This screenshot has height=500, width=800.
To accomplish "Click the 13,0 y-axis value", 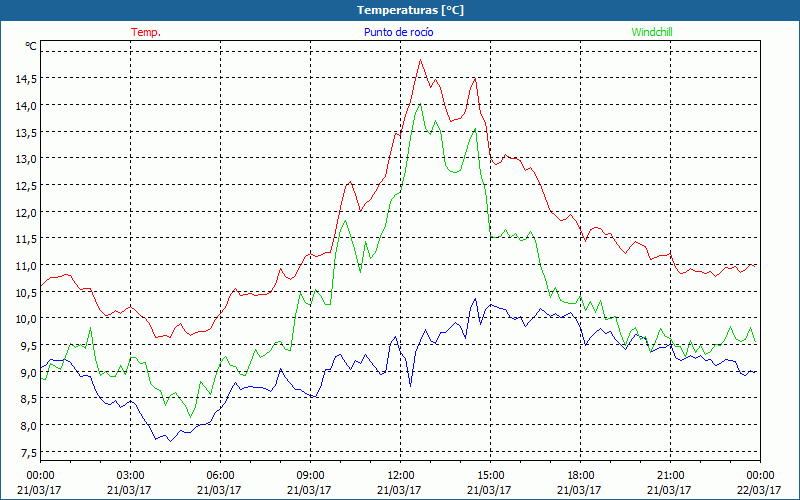I will click(x=26, y=159).
